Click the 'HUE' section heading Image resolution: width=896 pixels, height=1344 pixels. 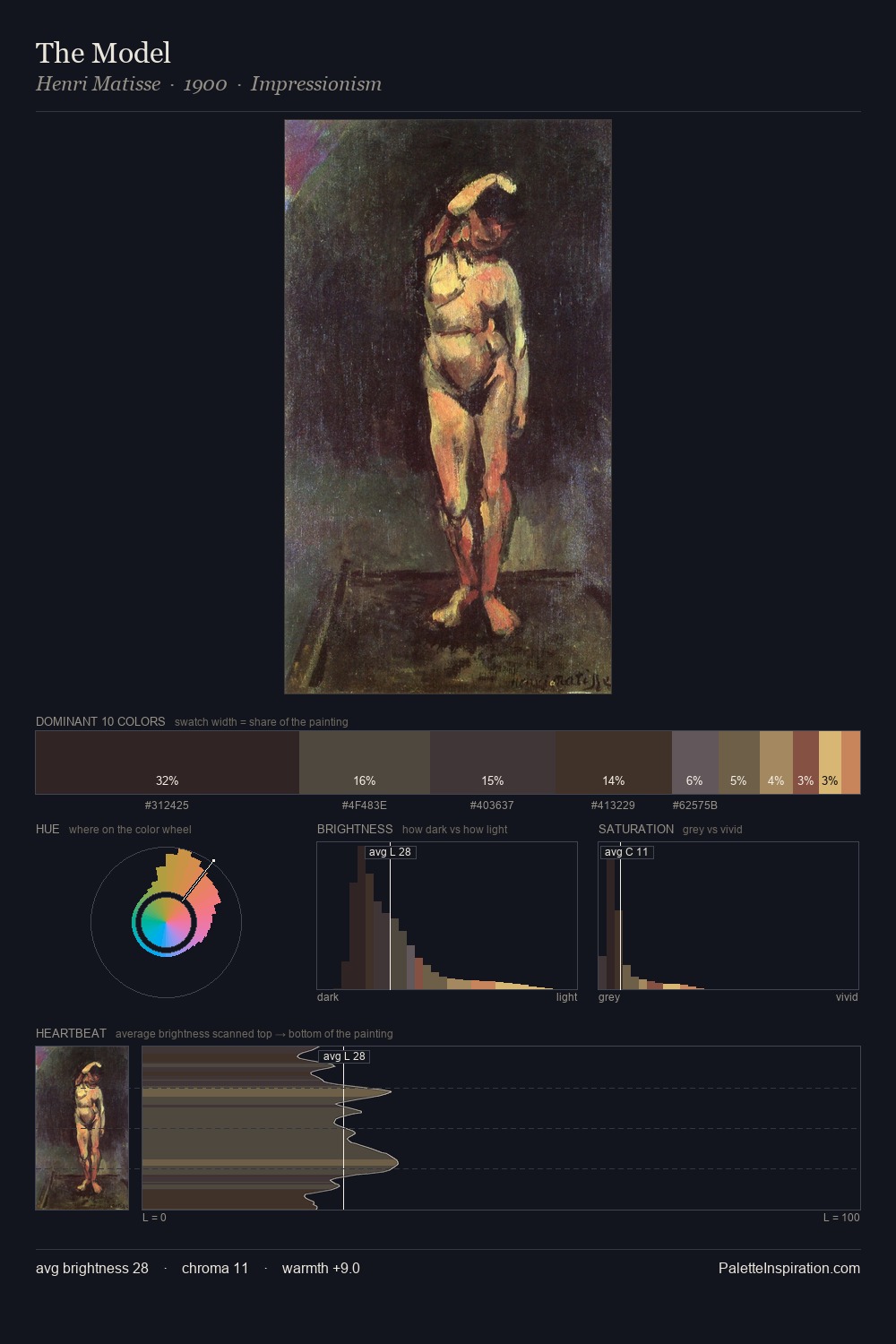tap(47, 829)
